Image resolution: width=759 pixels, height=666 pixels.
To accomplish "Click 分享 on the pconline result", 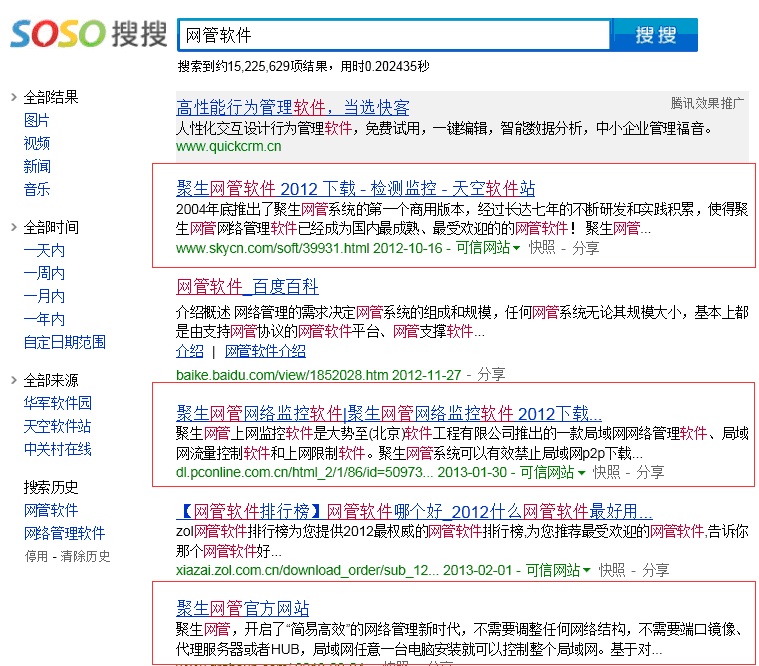I will point(650,472).
